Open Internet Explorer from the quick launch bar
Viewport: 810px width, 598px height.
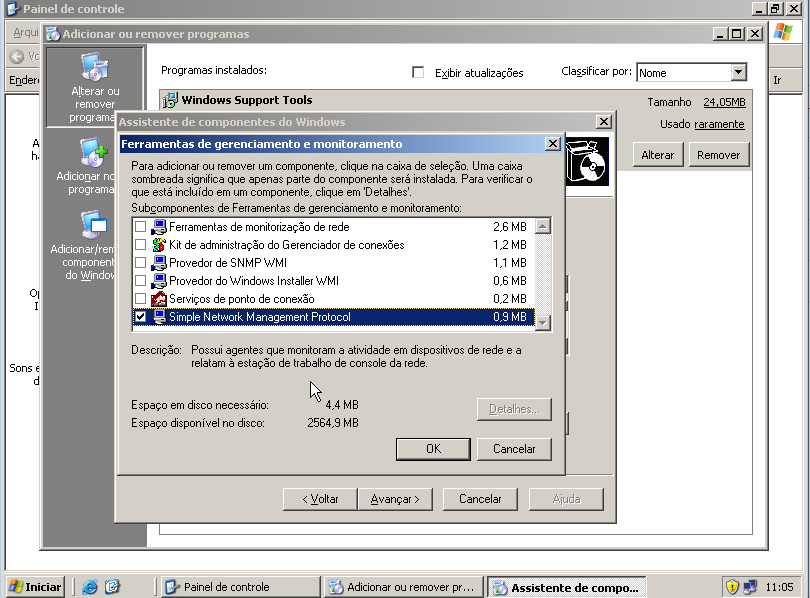(x=89, y=587)
